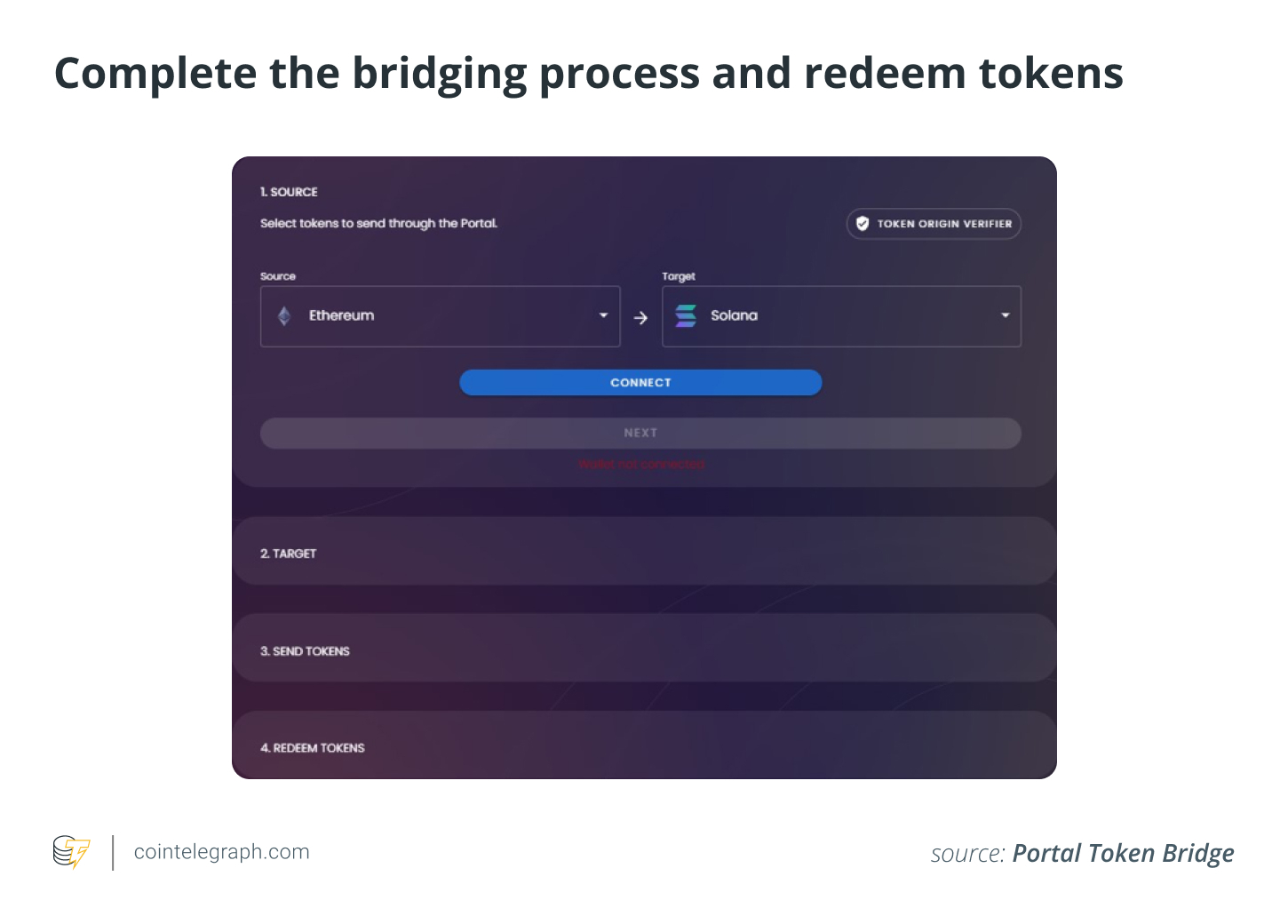Click Select tokens to send through the Portal text

coord(378,223)
